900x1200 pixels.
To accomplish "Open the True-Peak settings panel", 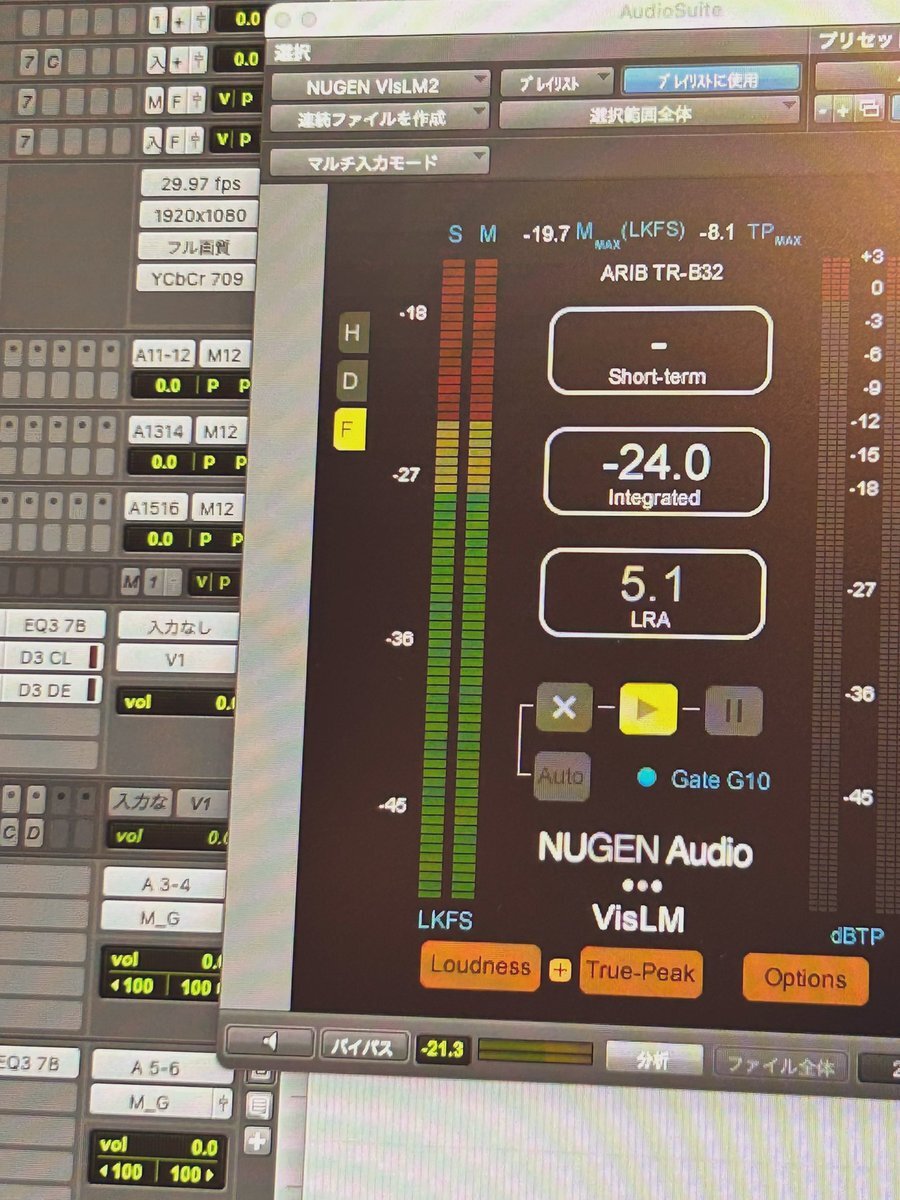I will pos(641,971).
